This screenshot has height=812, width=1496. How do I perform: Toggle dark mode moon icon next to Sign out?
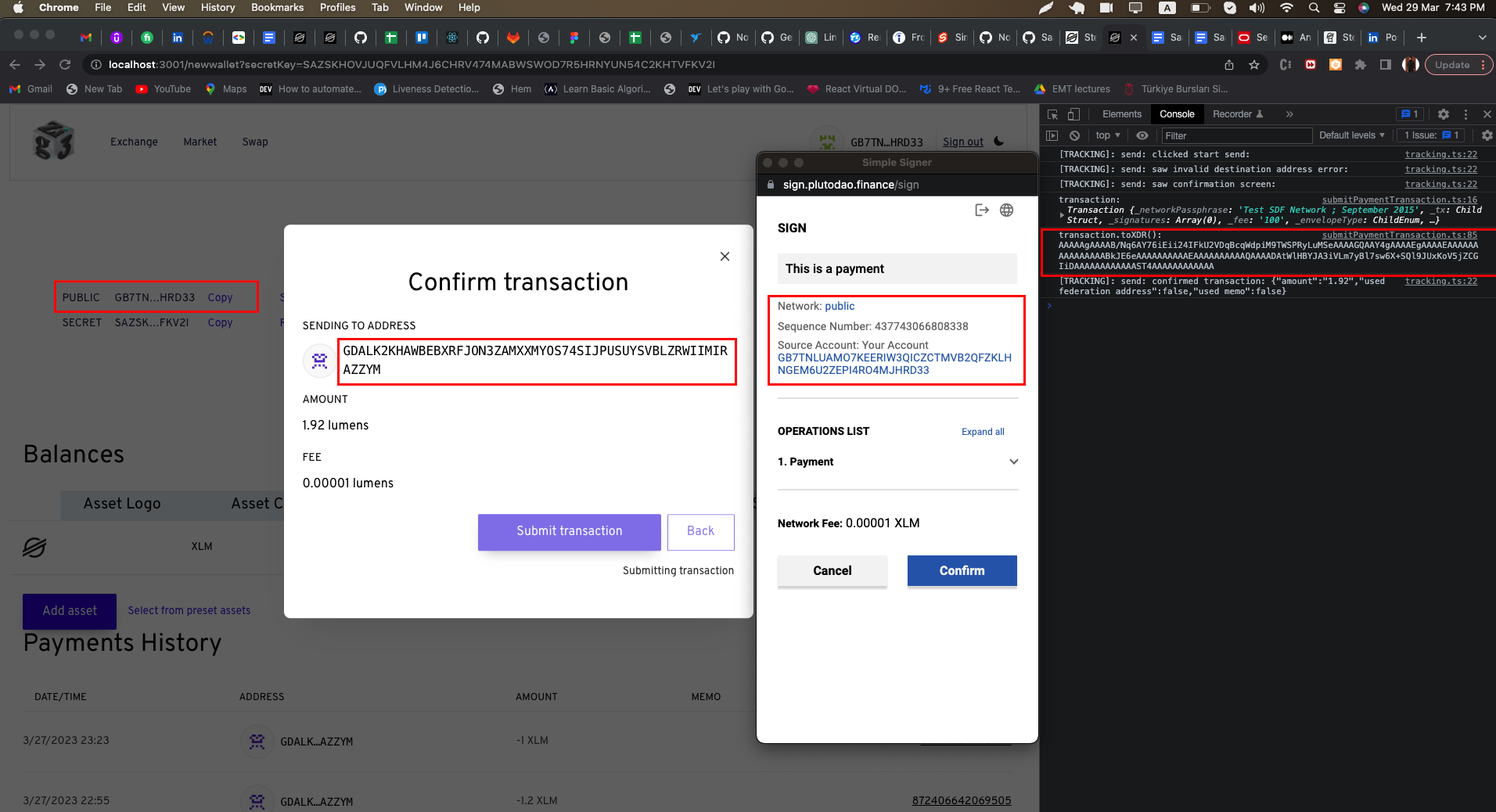coord(1000,142)
